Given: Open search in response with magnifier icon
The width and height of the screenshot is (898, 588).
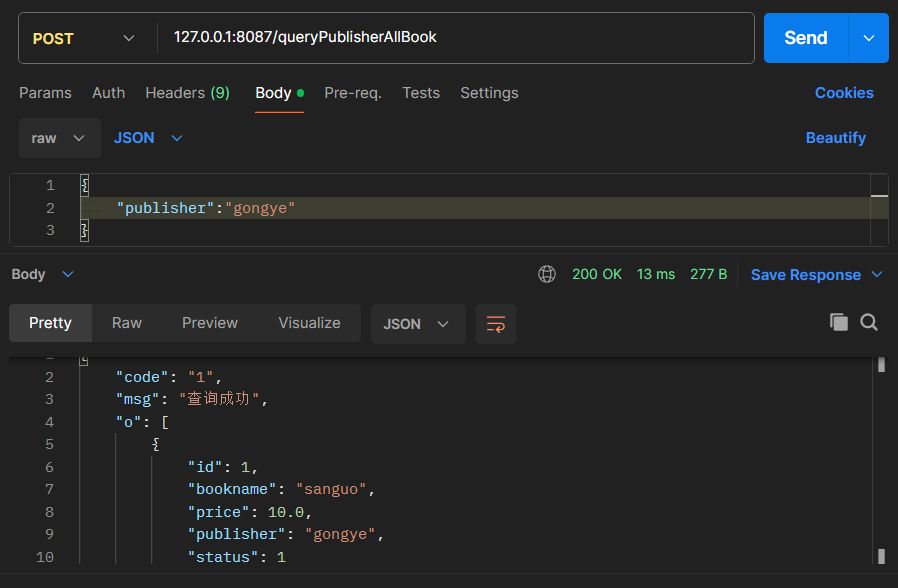Looking at the screenshot, I should coord(869,322).
